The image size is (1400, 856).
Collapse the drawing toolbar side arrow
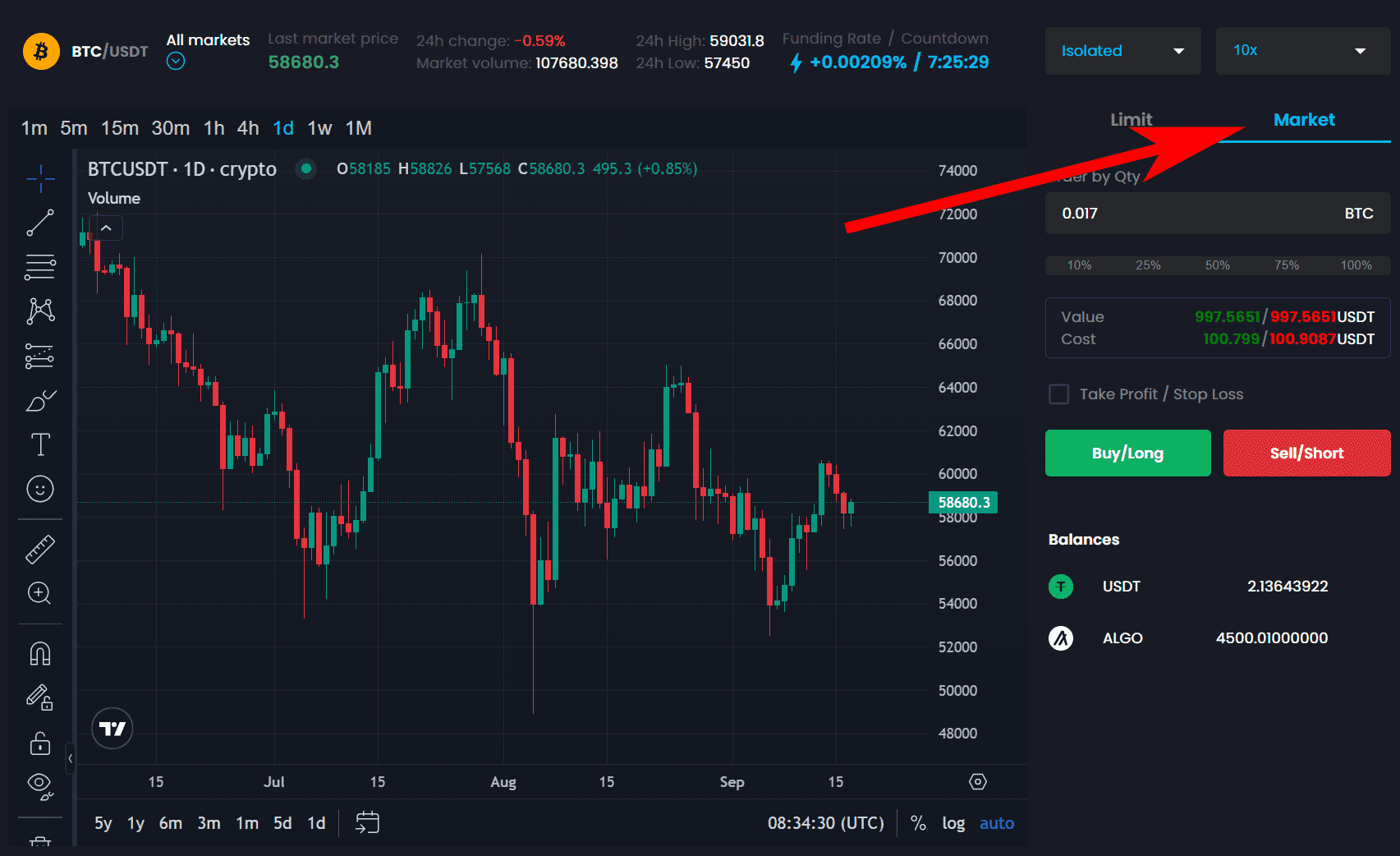[71, 758]
